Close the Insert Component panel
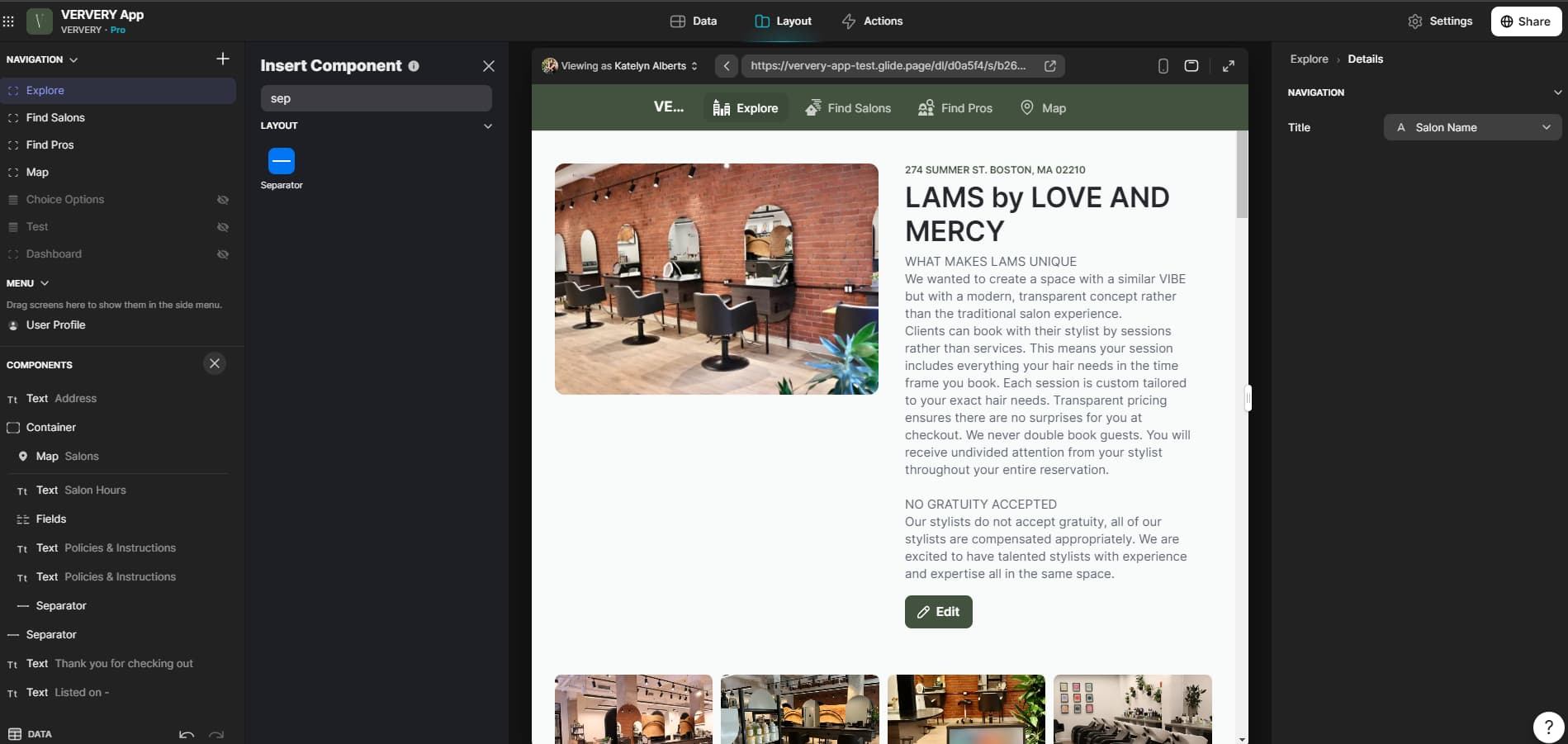Viewport: 1568px width, 744px height. (x=489, y=66)
